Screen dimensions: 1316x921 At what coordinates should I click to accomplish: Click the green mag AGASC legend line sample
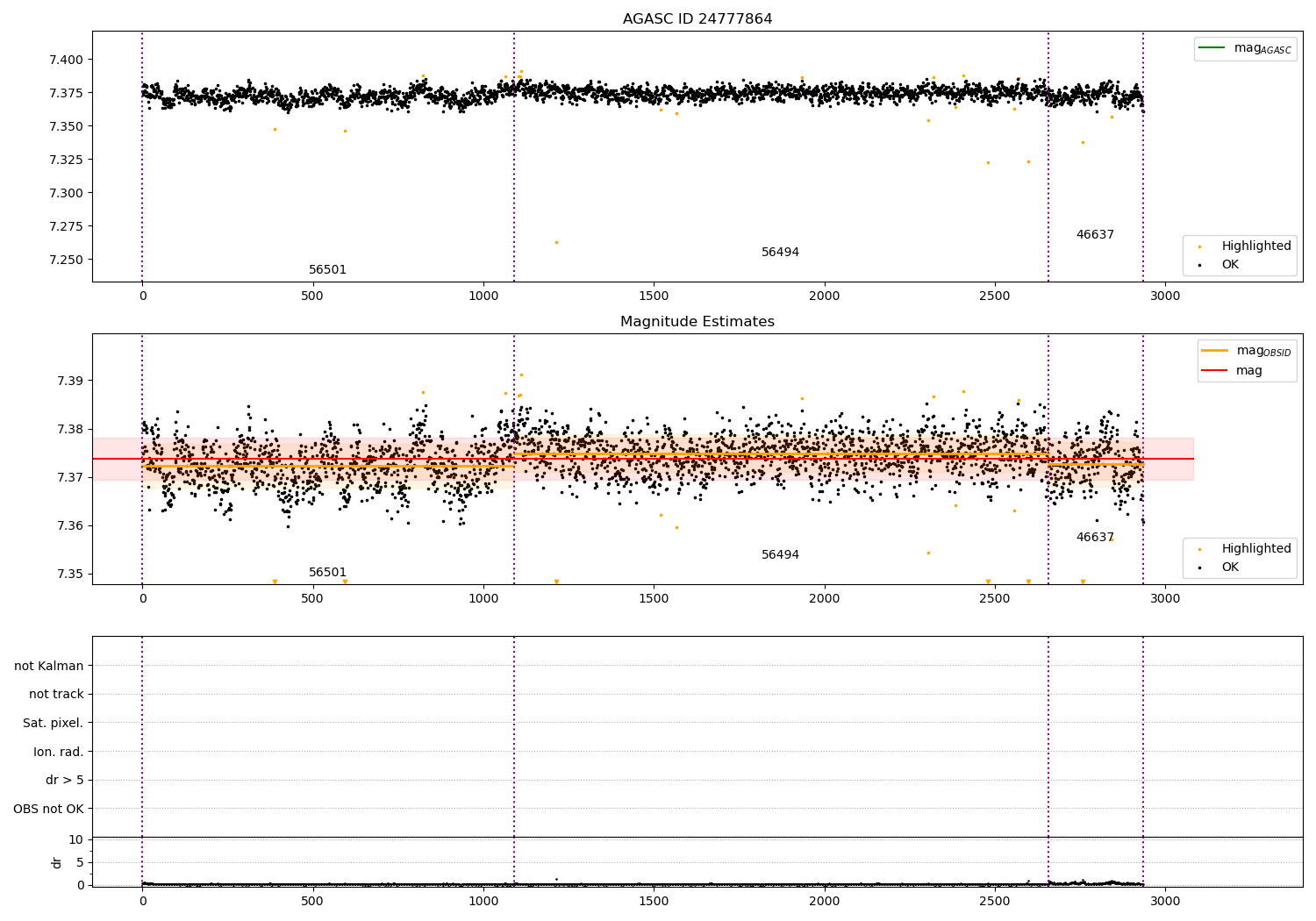click(x=1212, y=47)
